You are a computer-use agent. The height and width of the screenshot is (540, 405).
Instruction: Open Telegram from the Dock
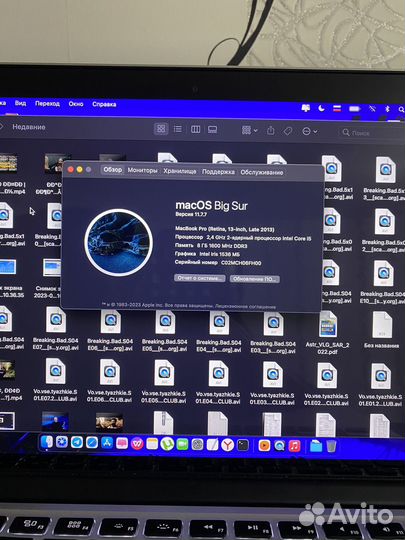(77, 443)
